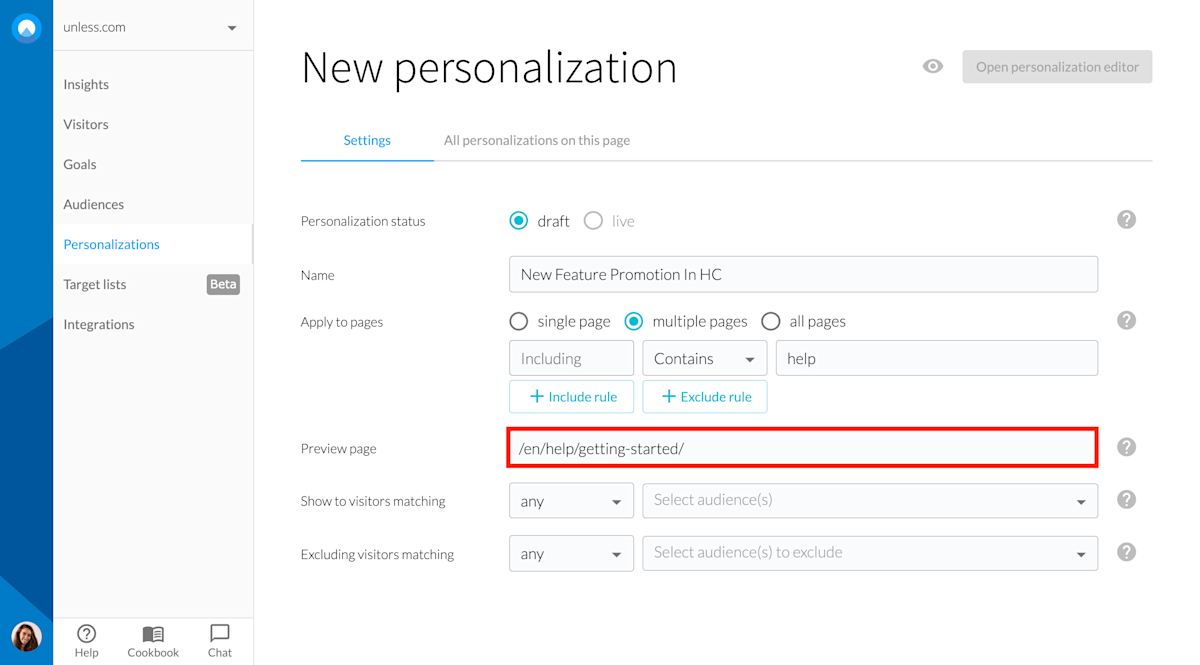1200x665 pixels.
Task: Click the Name input field
Action: point(802,275)
